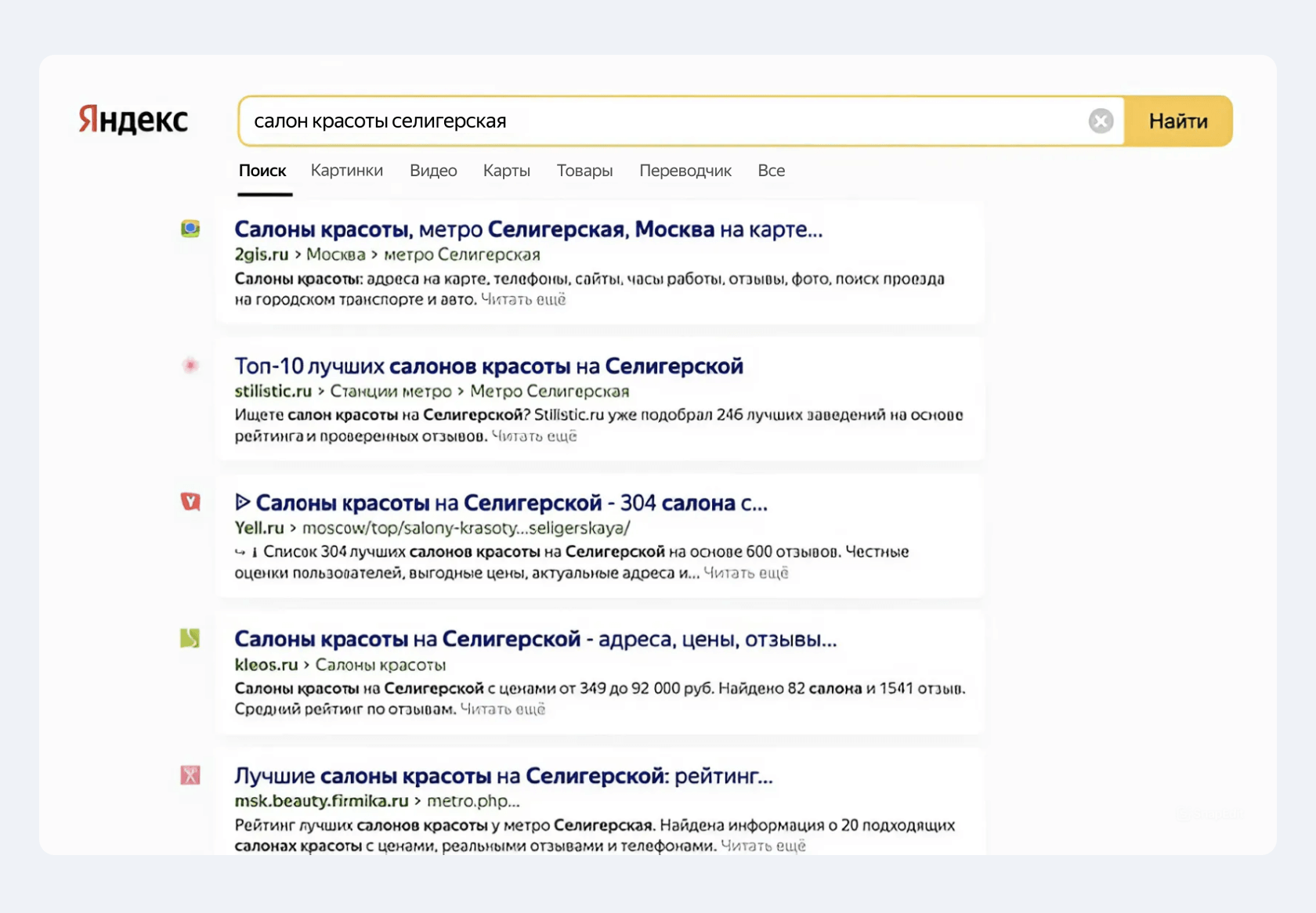Click the Yell.ru favicon beside the third result
1316x913 pixels.
[190, 501]
